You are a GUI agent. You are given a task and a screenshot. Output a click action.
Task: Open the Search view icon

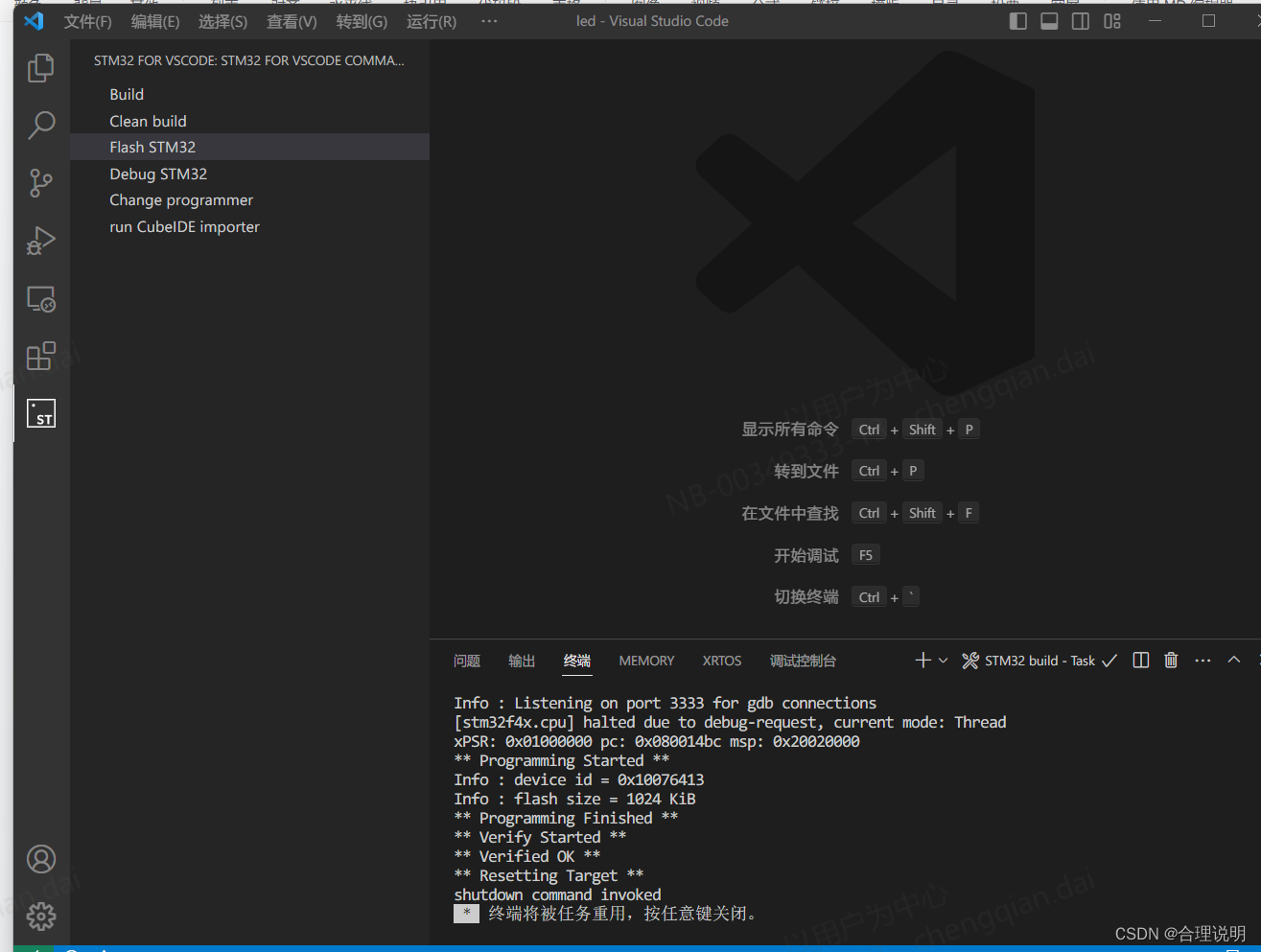41,125
